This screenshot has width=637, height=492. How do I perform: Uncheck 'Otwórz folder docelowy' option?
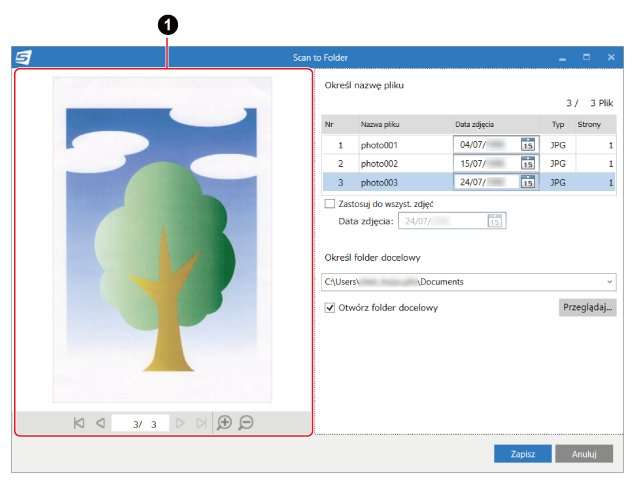(x=331, y=308)
